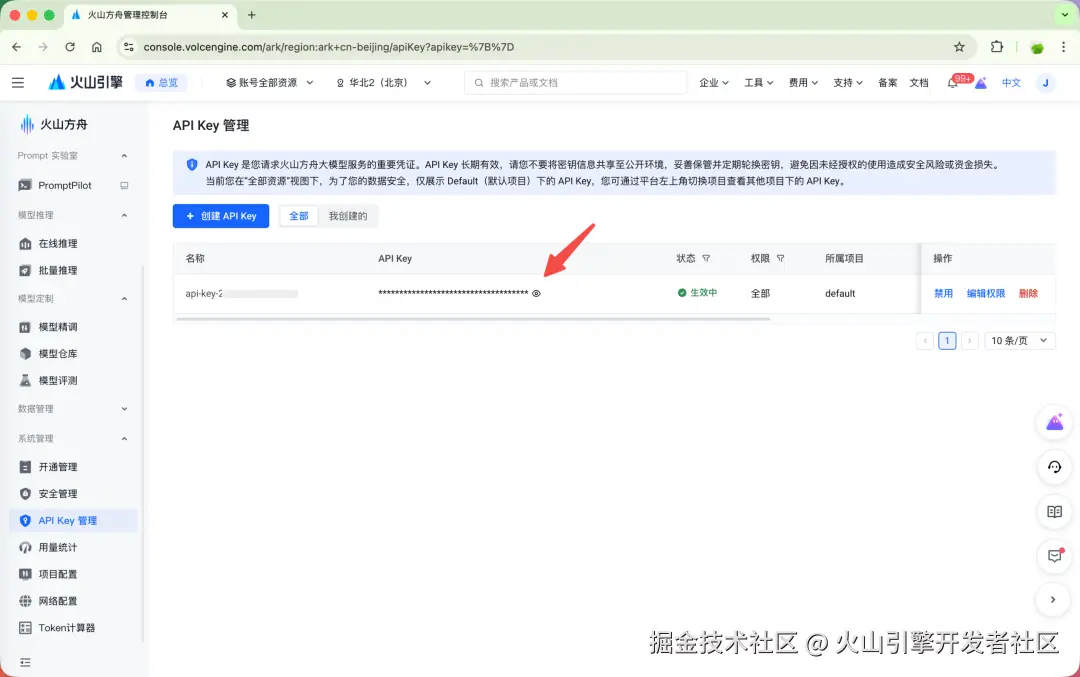Image resolution: width=1080 pixels, height=677 pixels.
Task: Reveal the hidden API Key with the eye icon
Action: [x=537, y=293]
